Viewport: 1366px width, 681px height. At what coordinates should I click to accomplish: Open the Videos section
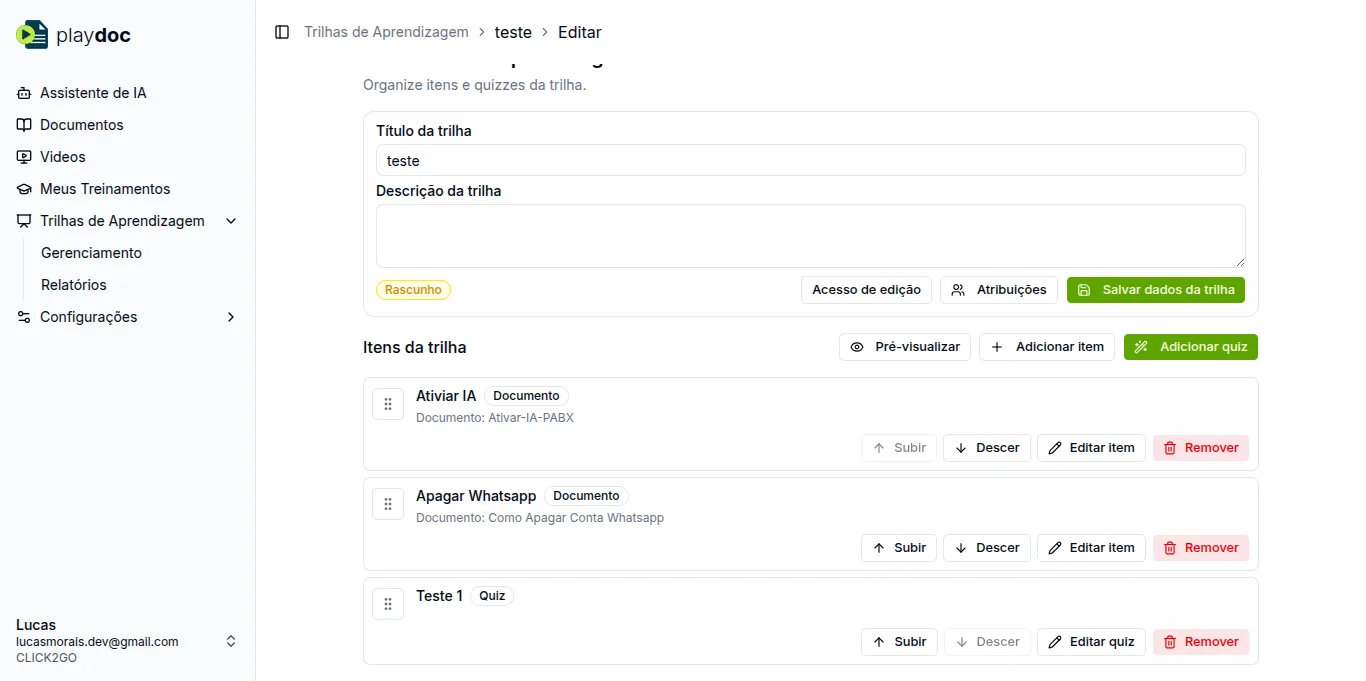click(62, 157)
